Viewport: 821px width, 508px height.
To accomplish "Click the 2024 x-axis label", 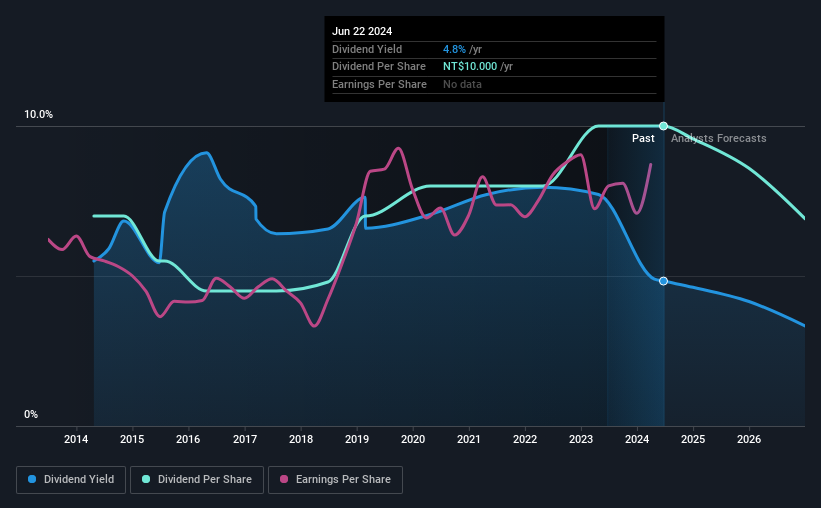I will pyautogui.click(x=637, y=439).
